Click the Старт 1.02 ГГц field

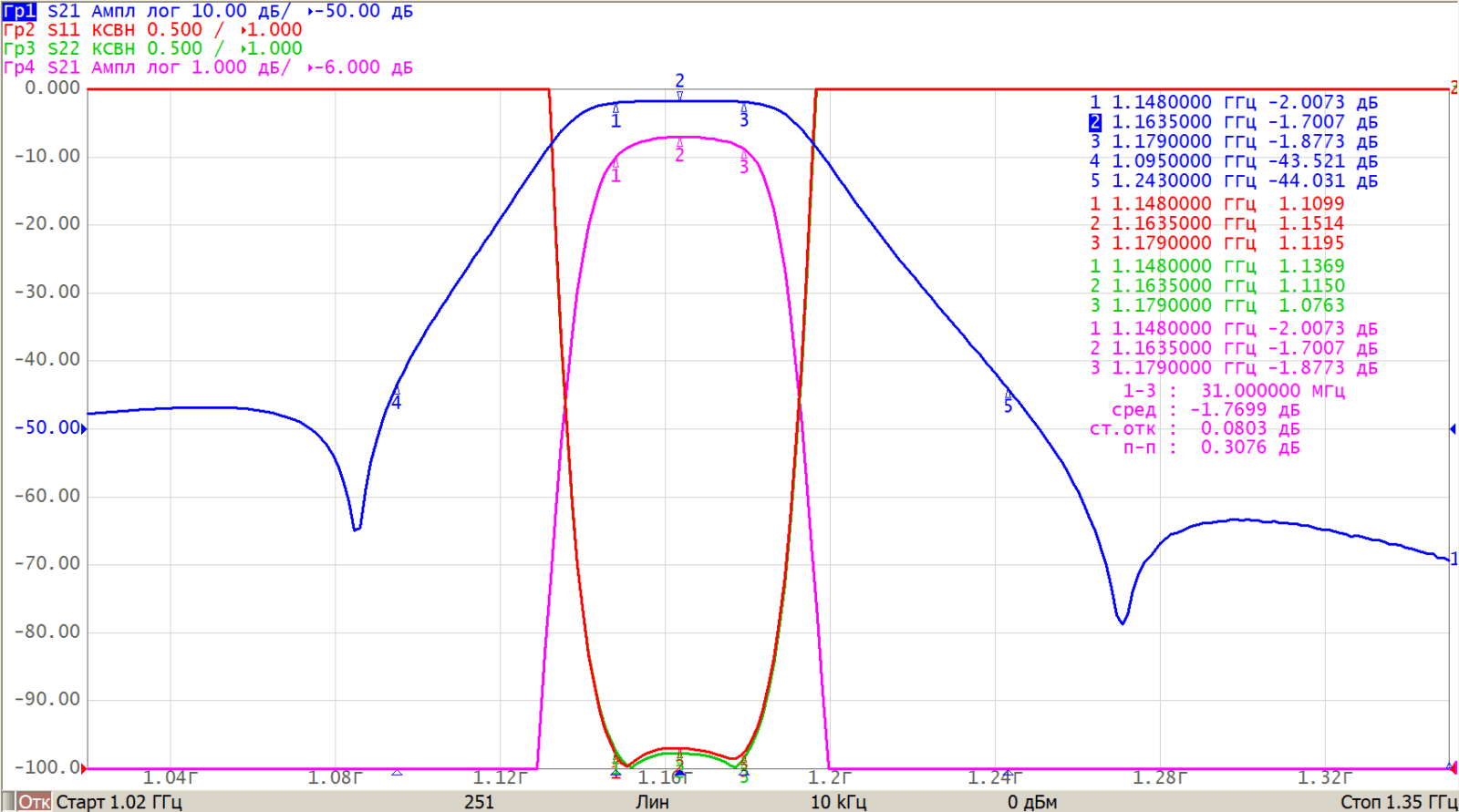[x=119, y=802]
